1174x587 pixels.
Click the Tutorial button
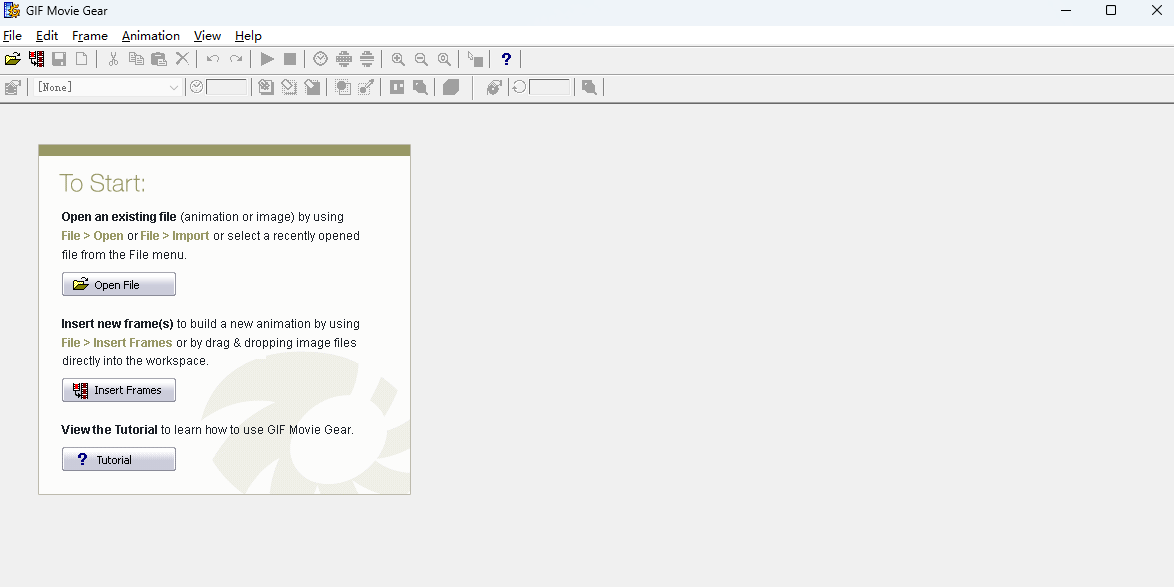[x=119, y=460]
